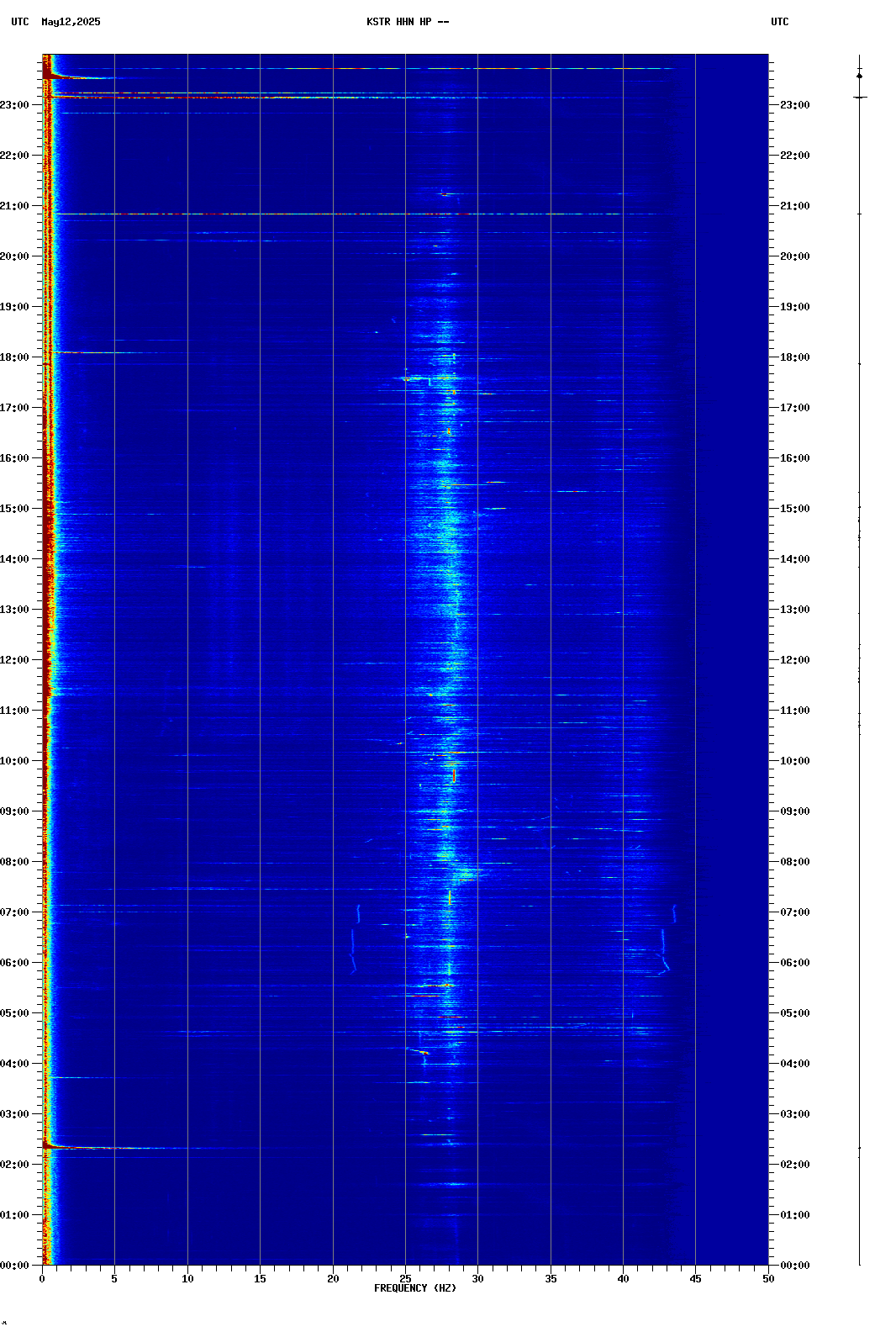This screenshot has width=896, height=1332.
Task: Click 21:00 on the right time axis
Action: tap(795, 206)
